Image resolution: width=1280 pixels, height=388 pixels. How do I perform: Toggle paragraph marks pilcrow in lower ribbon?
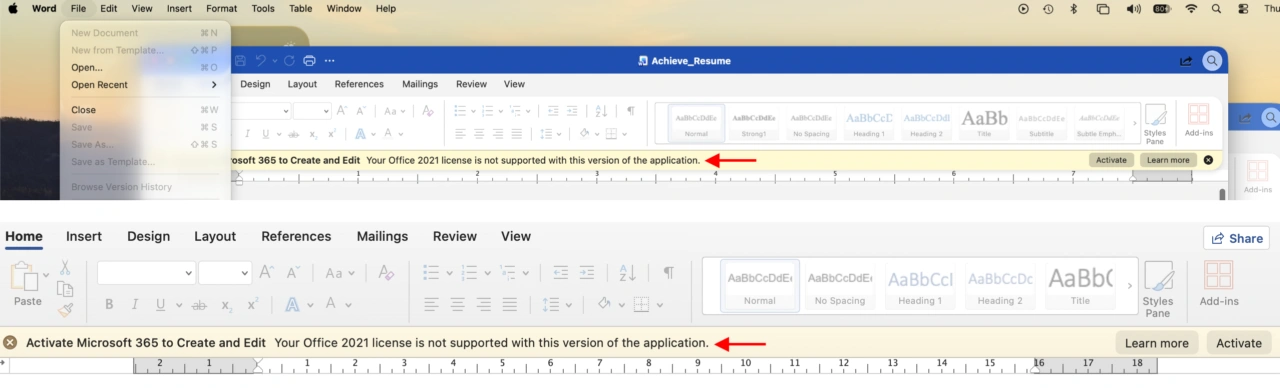668,272
